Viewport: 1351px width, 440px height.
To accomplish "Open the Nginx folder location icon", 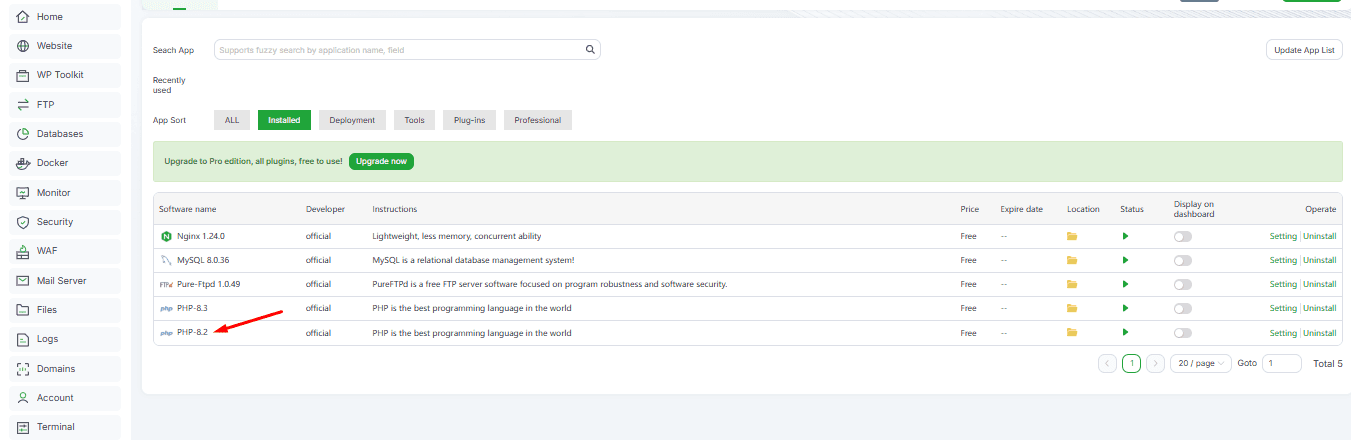I will [1072, 236].
